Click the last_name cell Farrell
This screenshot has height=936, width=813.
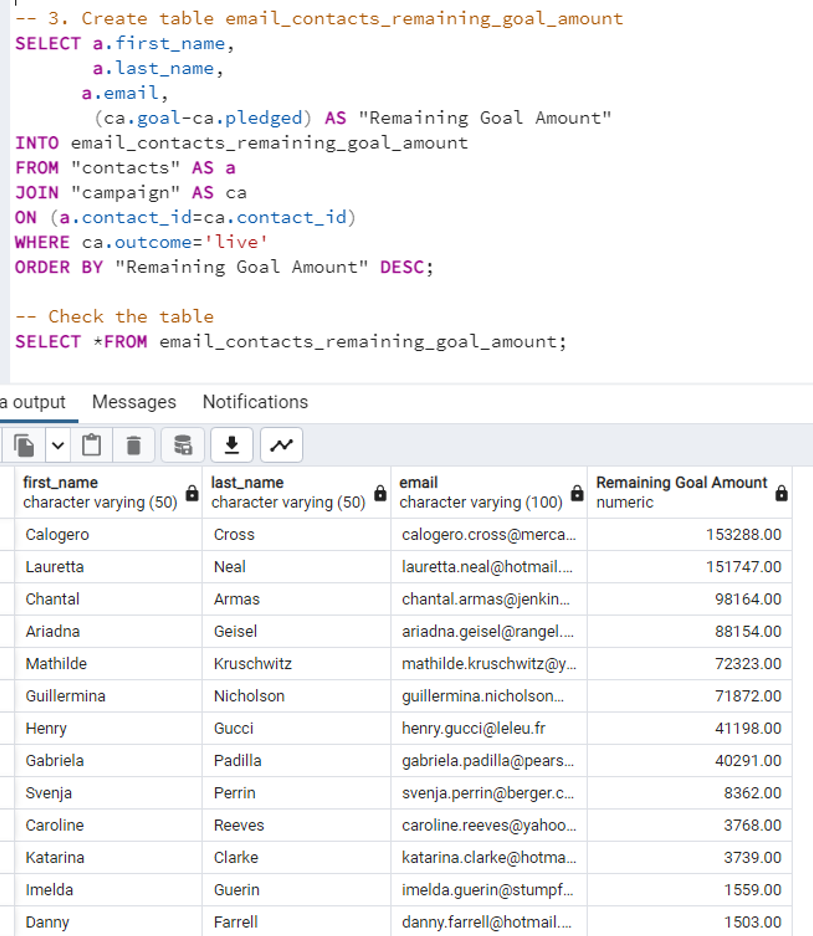(234, 922)
